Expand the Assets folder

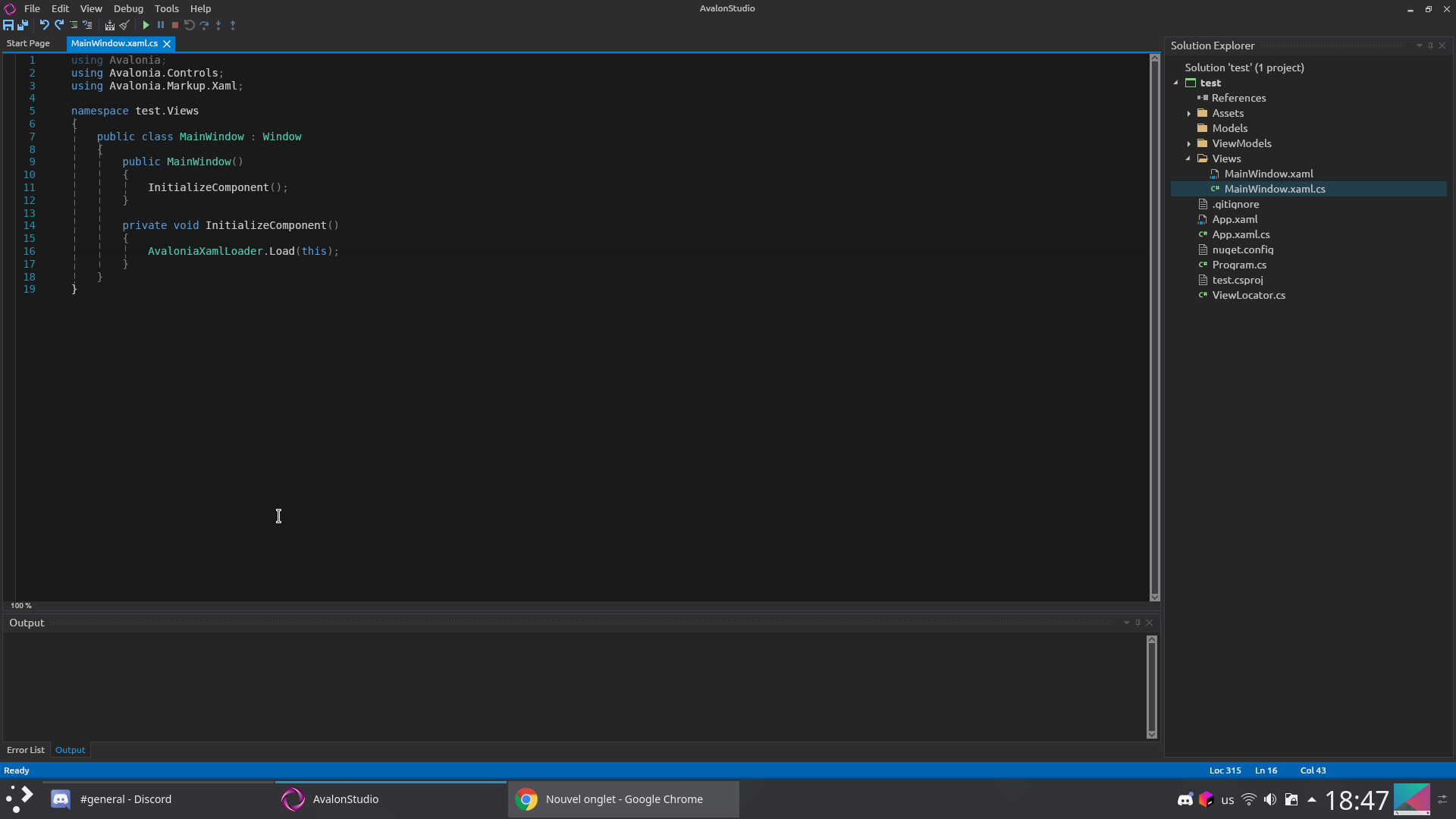[1188, 113]
